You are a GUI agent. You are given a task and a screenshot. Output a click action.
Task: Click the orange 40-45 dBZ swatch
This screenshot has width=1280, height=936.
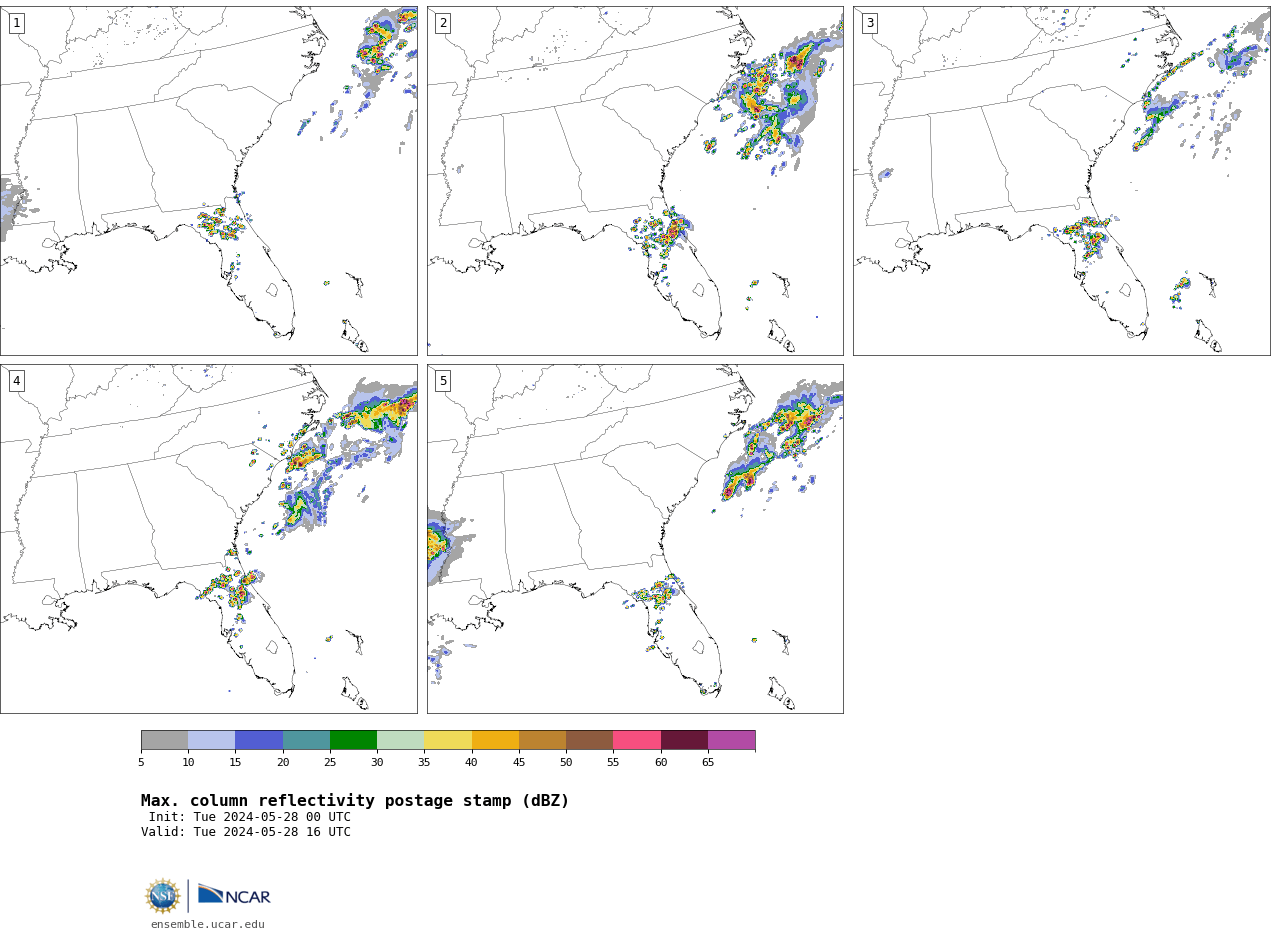495,740
